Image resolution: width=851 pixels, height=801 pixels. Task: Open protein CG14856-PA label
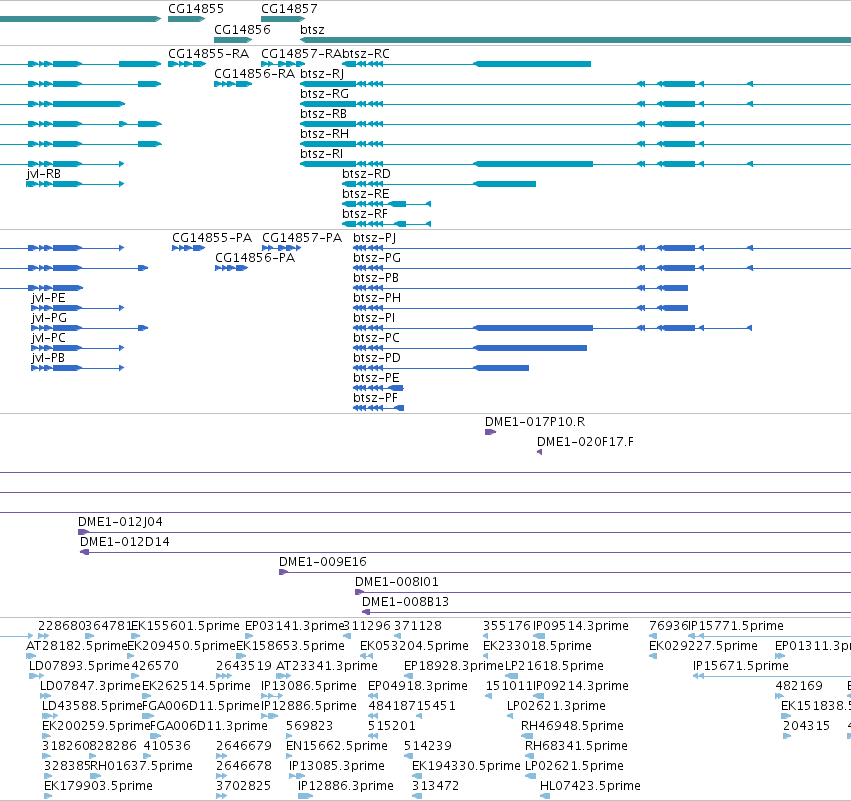click(255, 258)
